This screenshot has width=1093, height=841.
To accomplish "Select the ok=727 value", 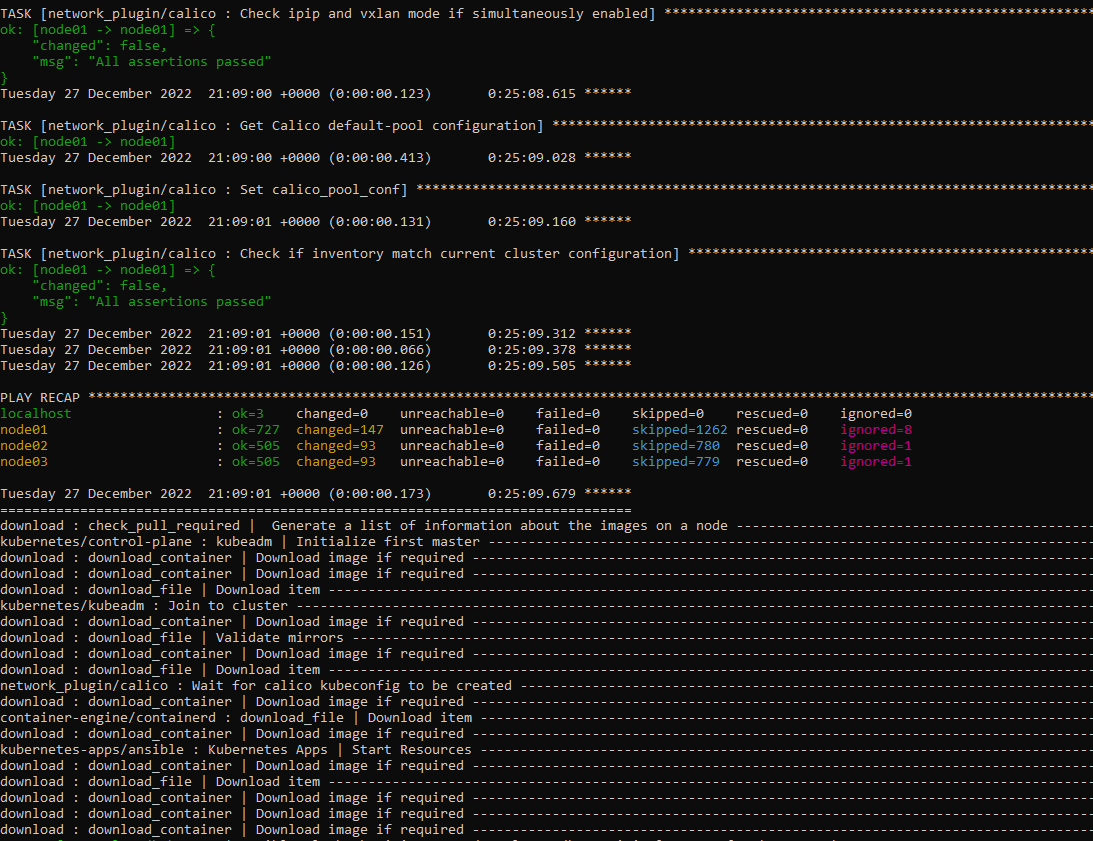I will tap(256, 430).
